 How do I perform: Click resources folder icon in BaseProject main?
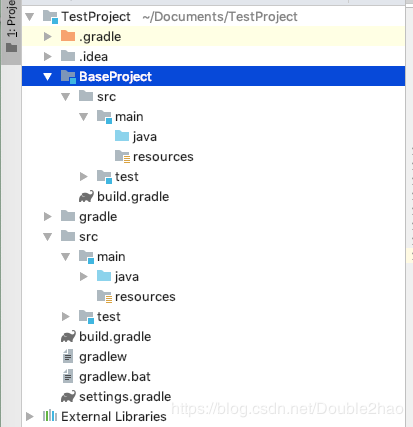coord(122,156)
